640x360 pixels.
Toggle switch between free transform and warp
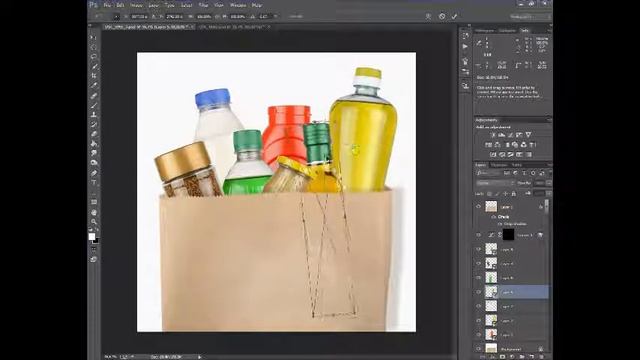pos(428,16)
